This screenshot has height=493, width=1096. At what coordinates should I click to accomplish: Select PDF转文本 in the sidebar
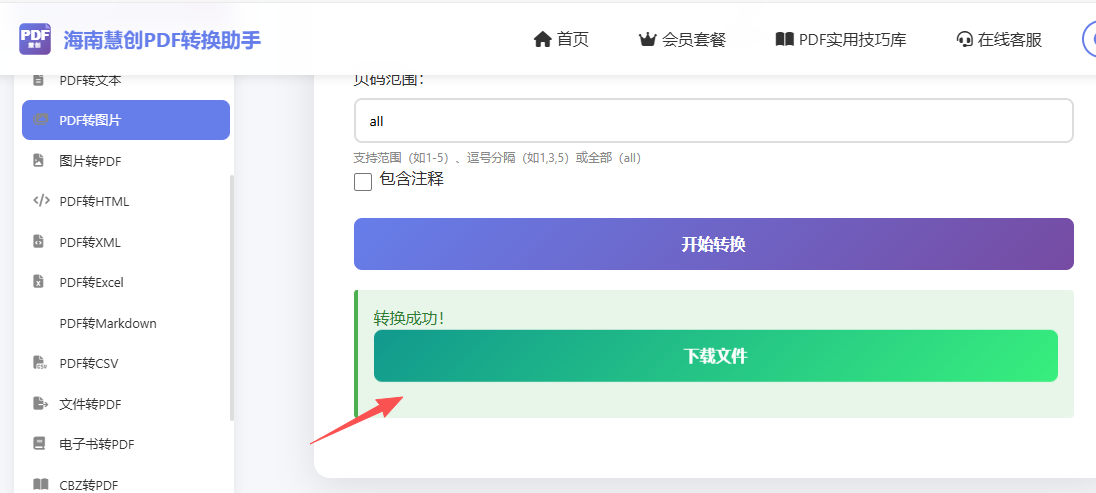[x=126, y=80]
